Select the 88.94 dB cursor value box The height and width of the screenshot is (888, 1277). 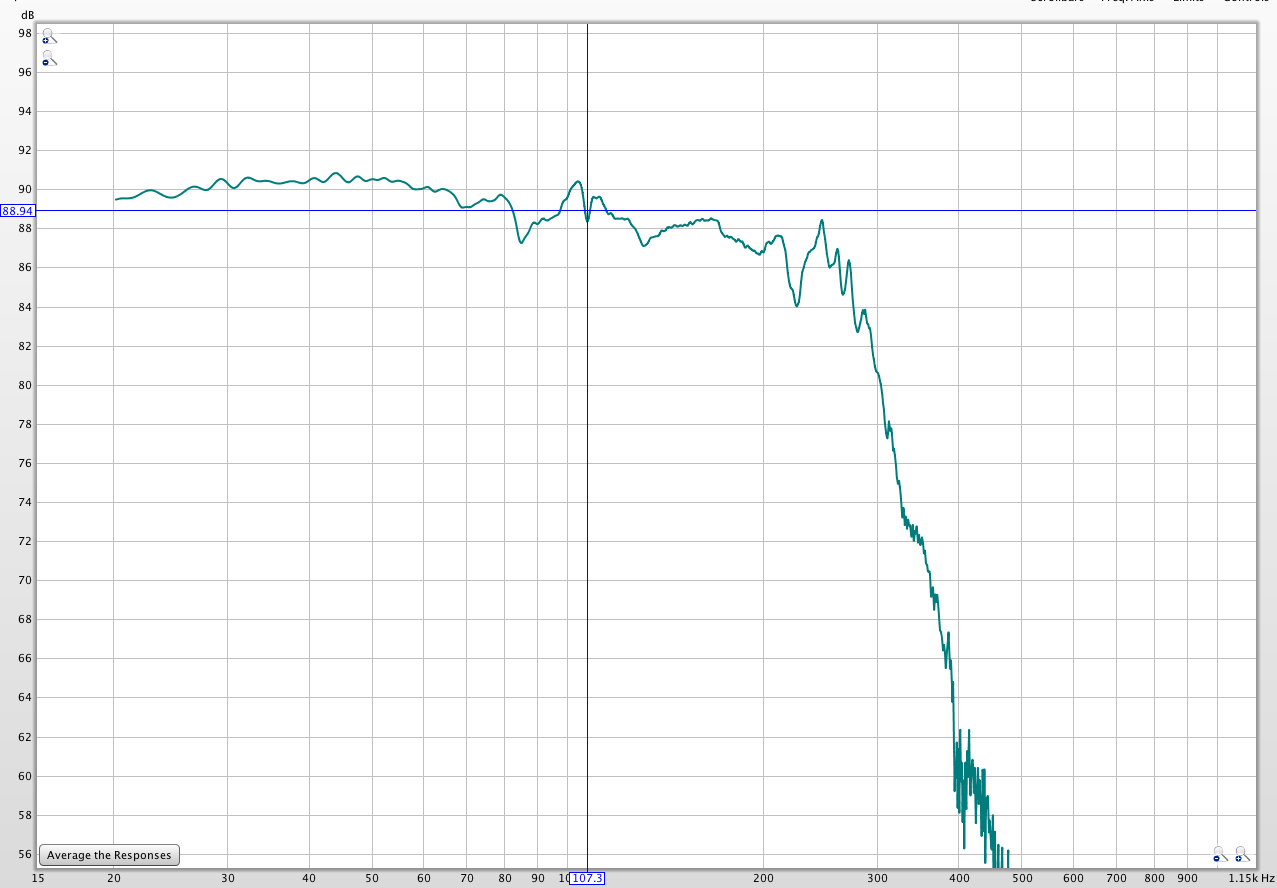coord(18,211)
